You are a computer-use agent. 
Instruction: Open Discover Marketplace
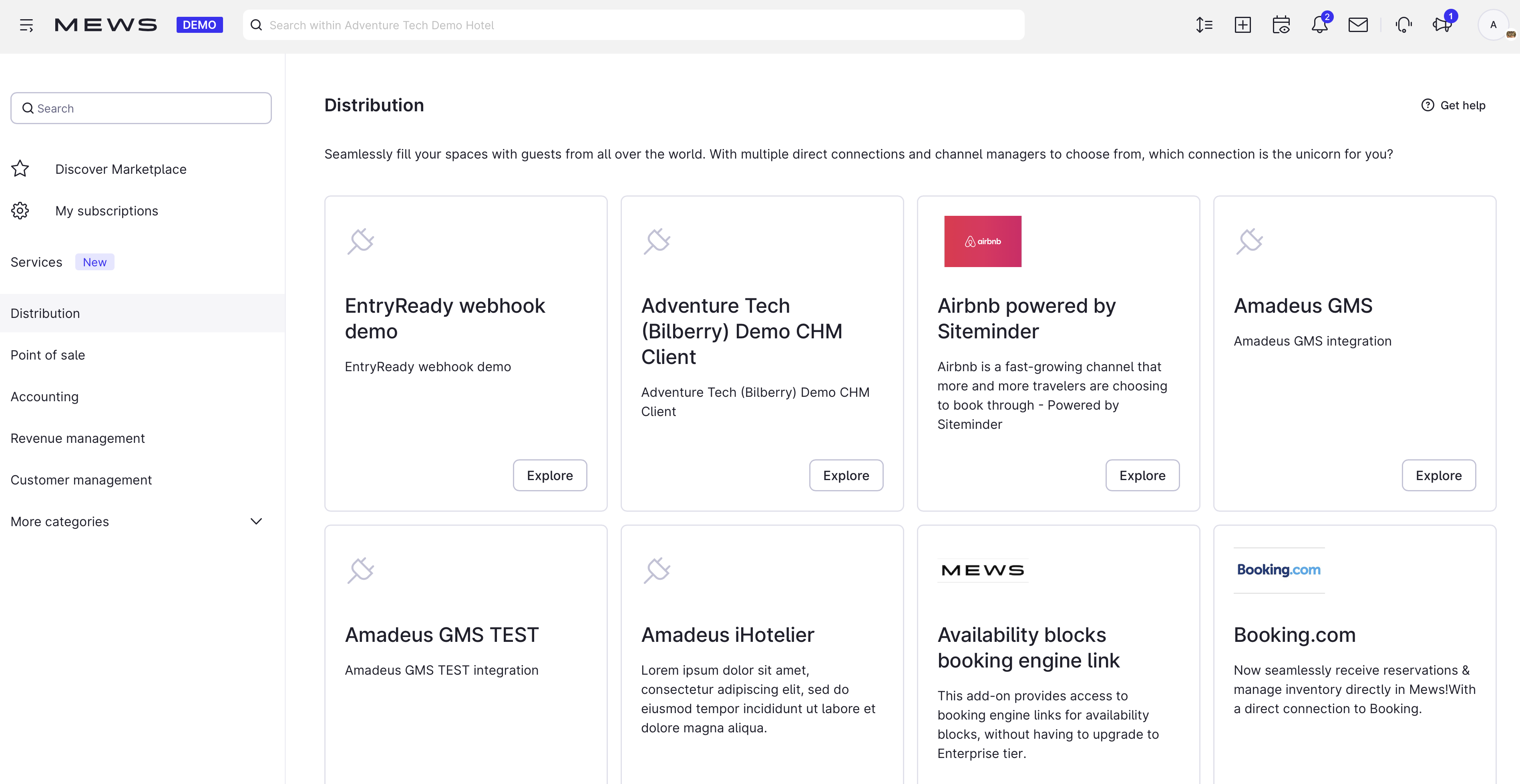point(121,169)
